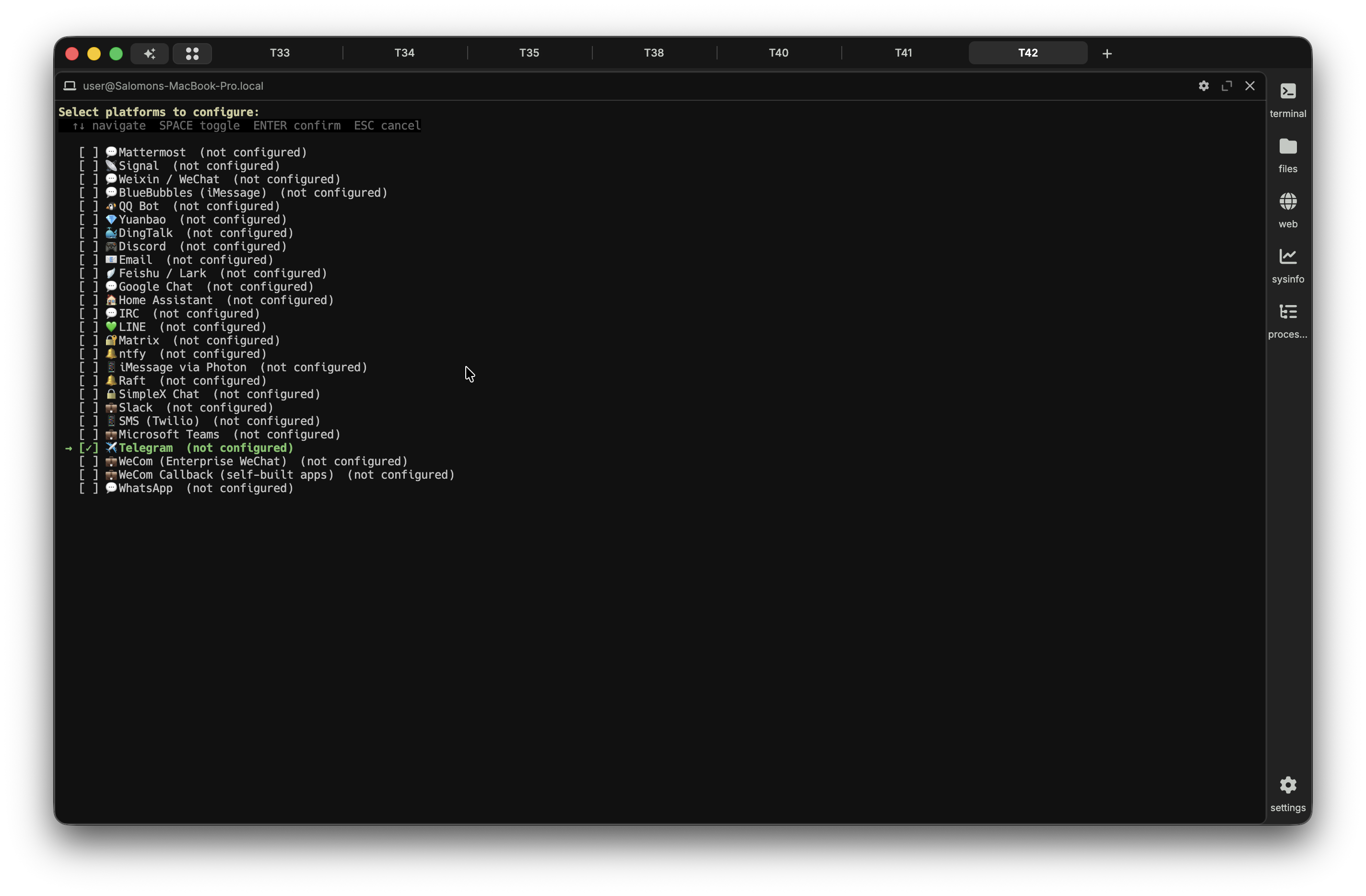Open the terminal panel icon
1366x896 pixels.
tap(1287, 91)
